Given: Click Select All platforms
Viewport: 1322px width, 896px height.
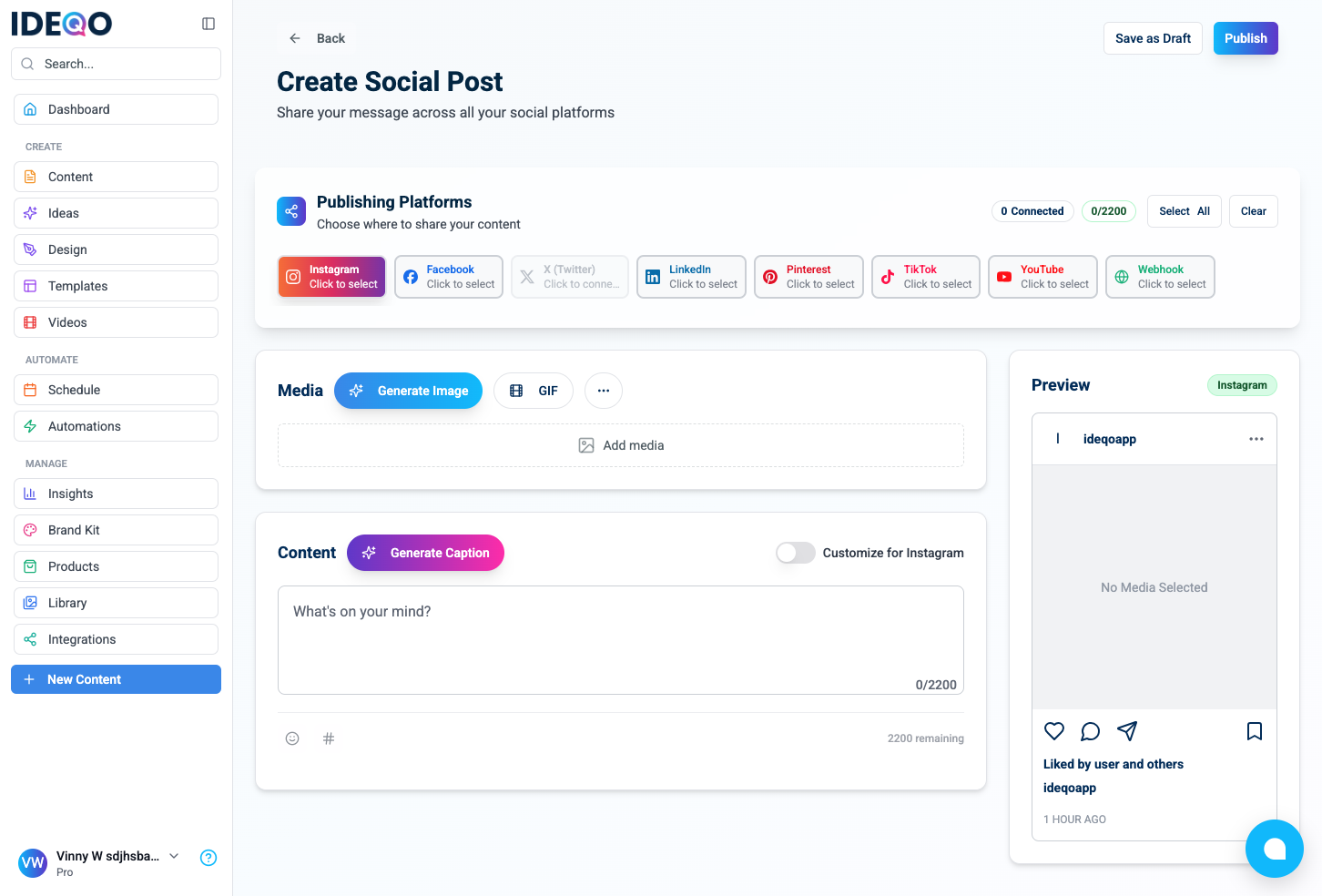Looking at the screenshot, I should tap(1185, 211).
